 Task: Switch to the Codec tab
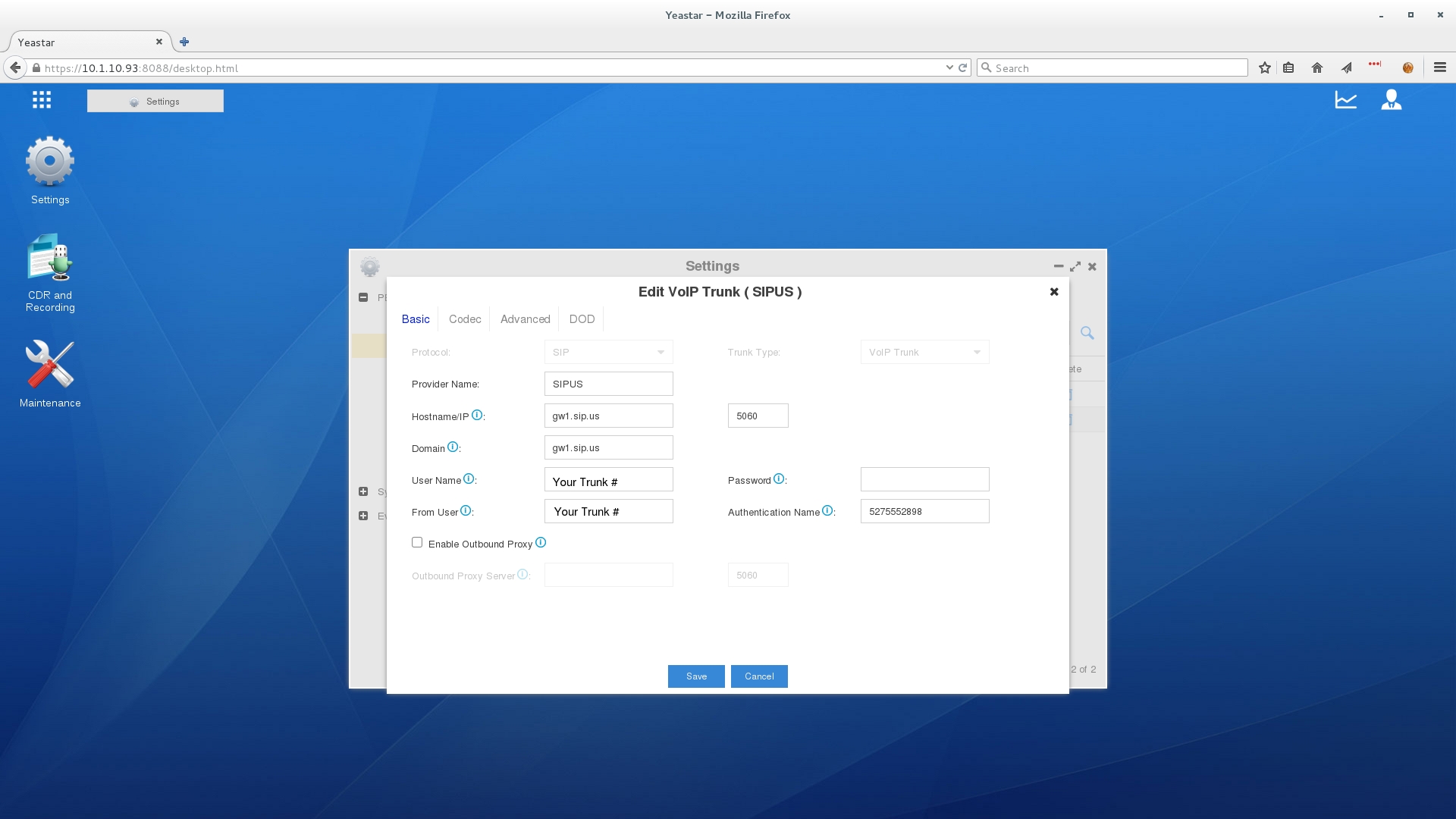(465, 319)
